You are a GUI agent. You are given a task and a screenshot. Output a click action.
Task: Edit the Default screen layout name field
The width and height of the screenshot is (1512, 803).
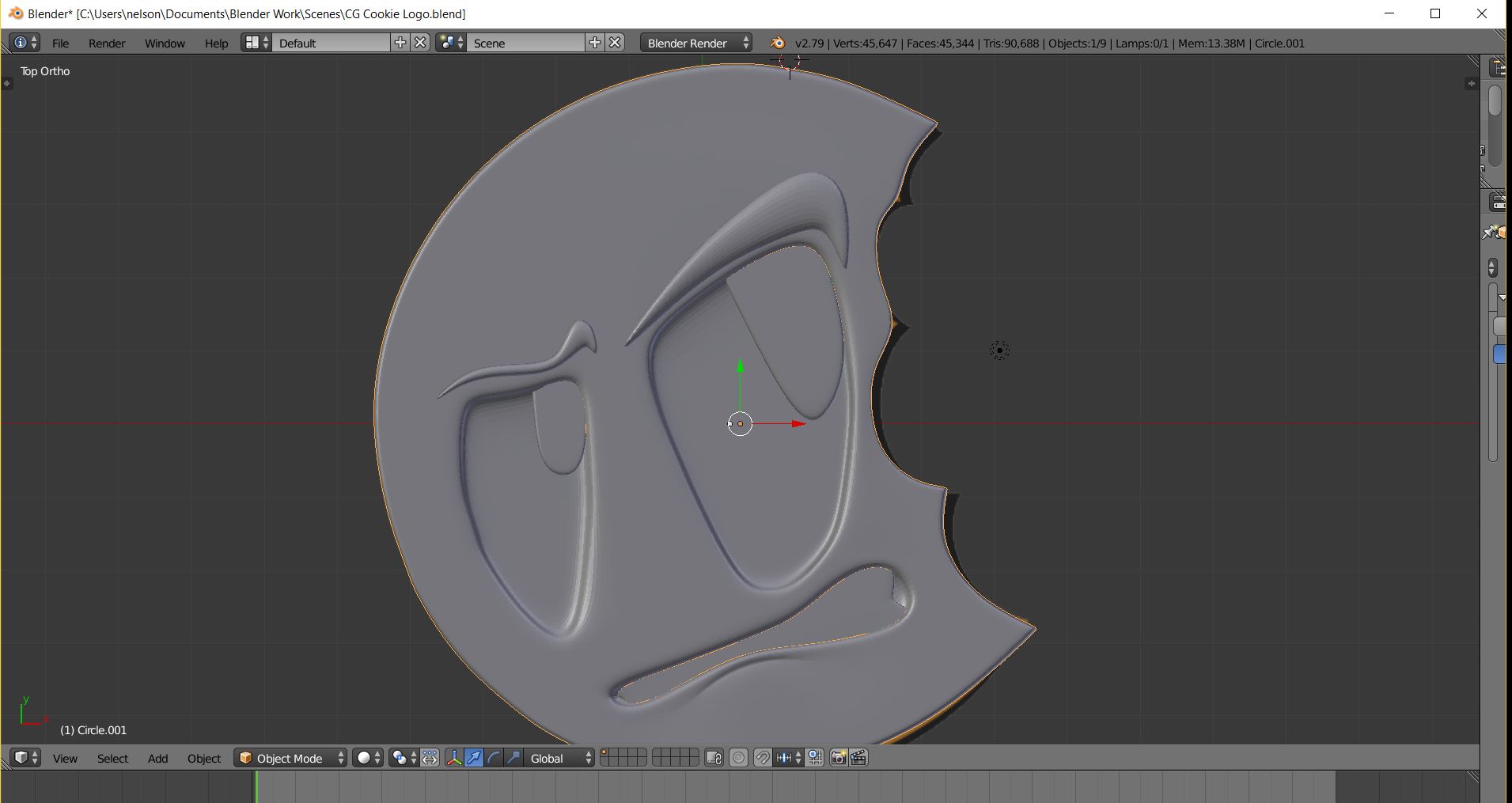(332, 43)
